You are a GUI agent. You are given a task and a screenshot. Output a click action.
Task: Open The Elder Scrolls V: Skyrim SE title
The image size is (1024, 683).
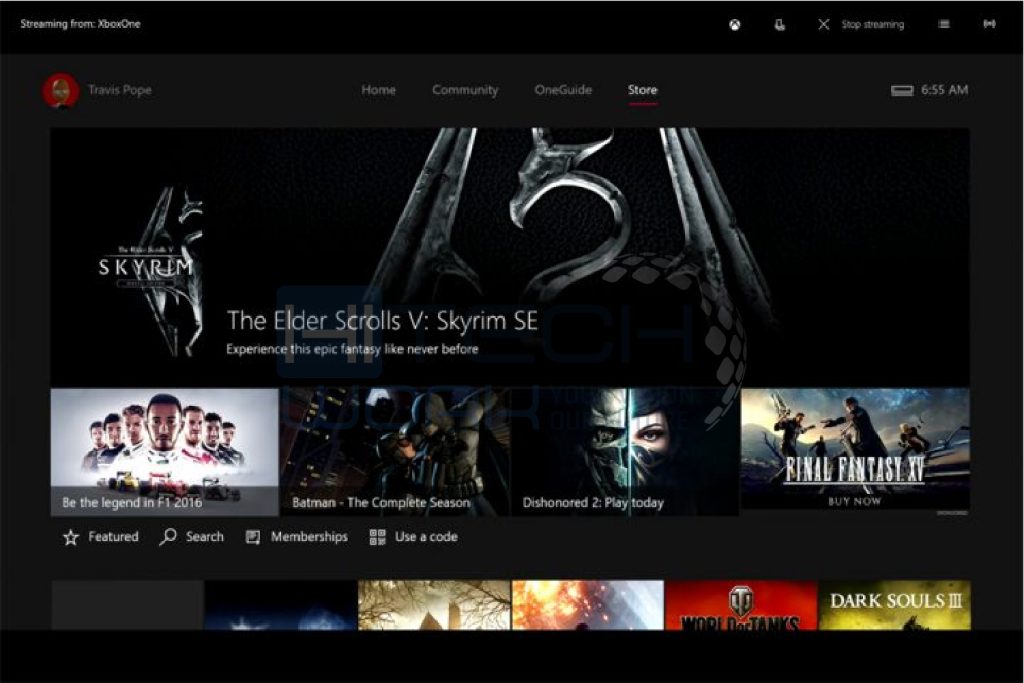(382, 321)
